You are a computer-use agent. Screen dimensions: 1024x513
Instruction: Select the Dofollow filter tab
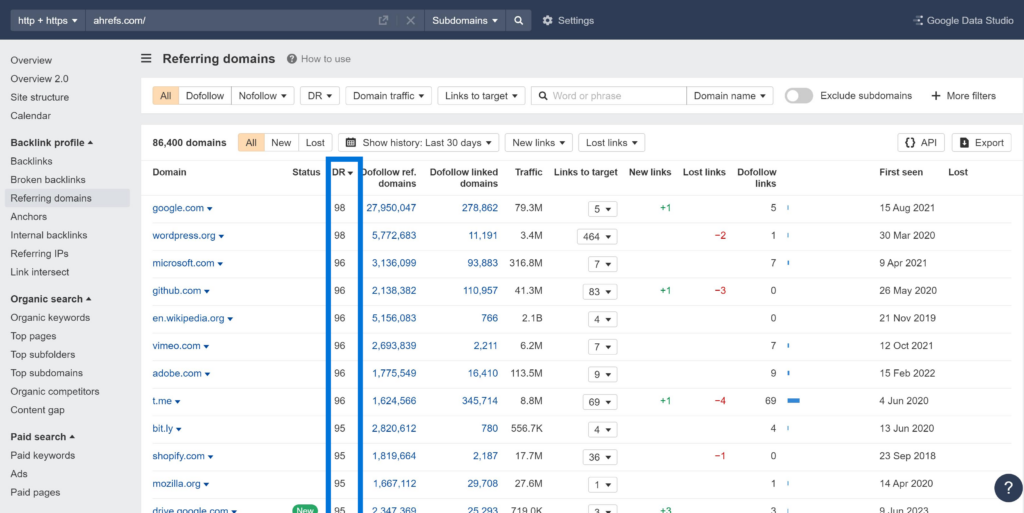point(204,96)
